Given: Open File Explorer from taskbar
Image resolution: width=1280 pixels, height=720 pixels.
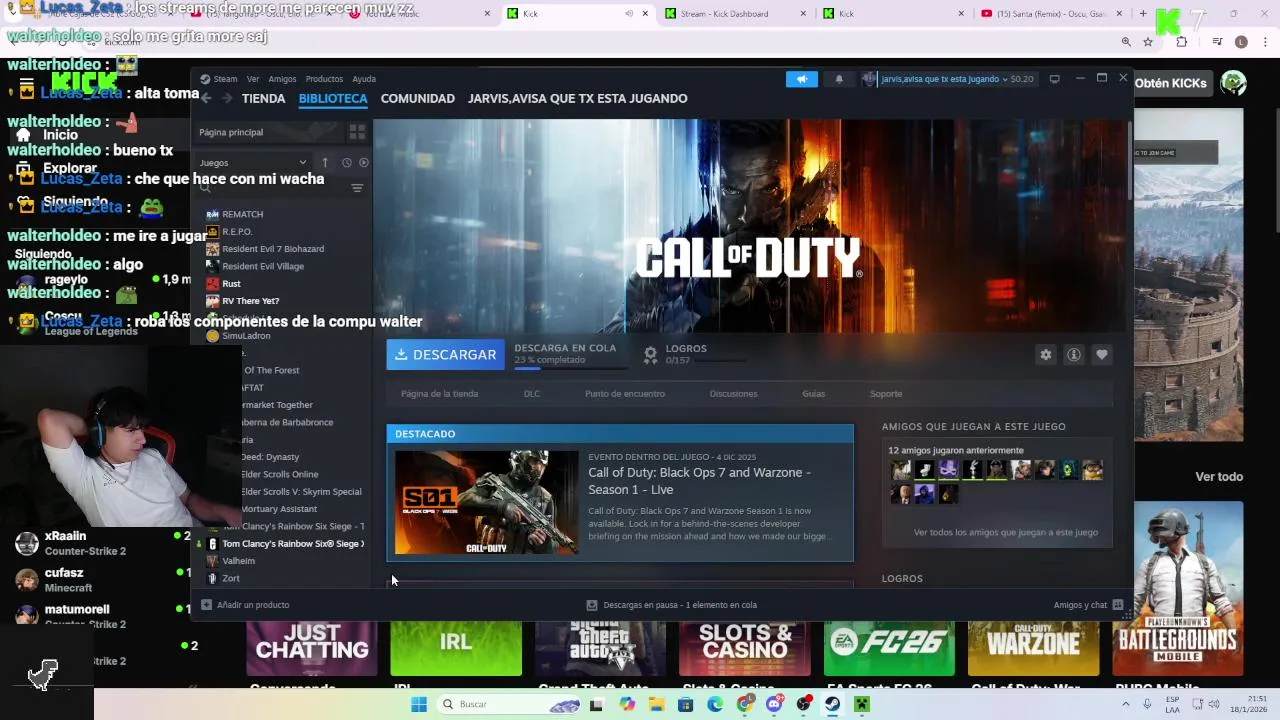Looking at the screenshot, I should pos(656,704).
